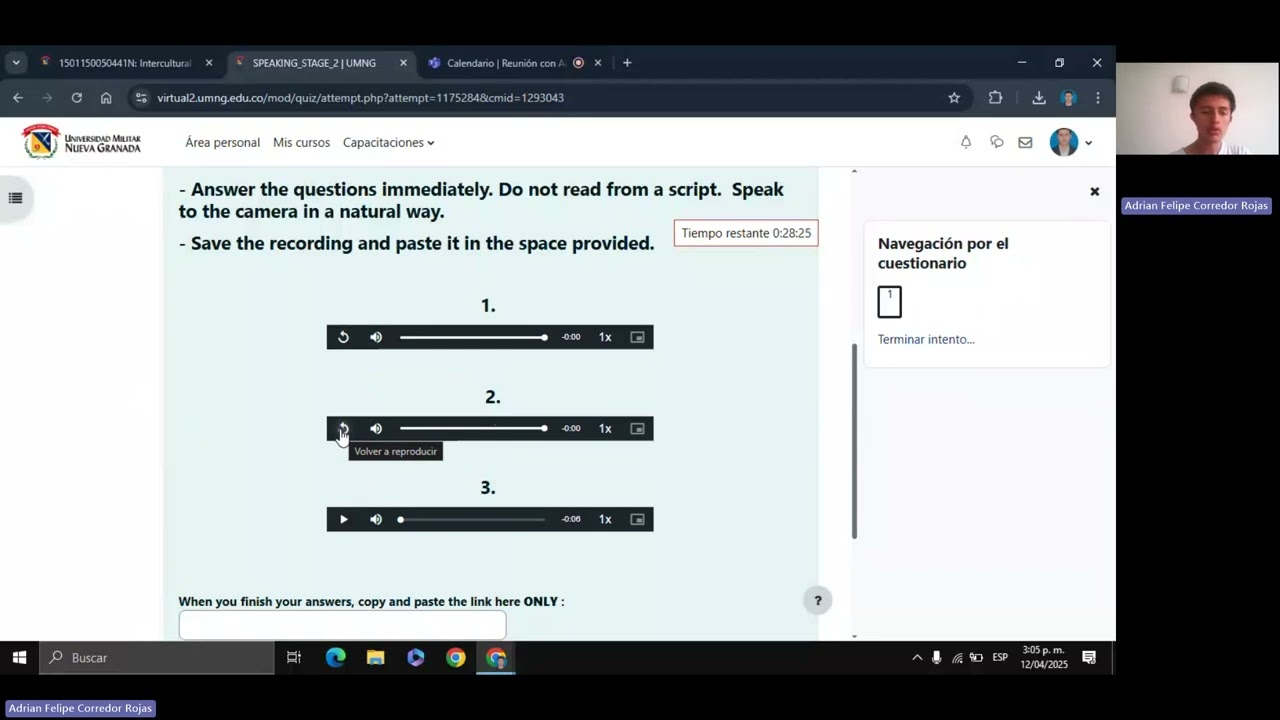This screenshot has height=720, width=1280.
Task: Click the answer link input field
Action: pos(342,625)
